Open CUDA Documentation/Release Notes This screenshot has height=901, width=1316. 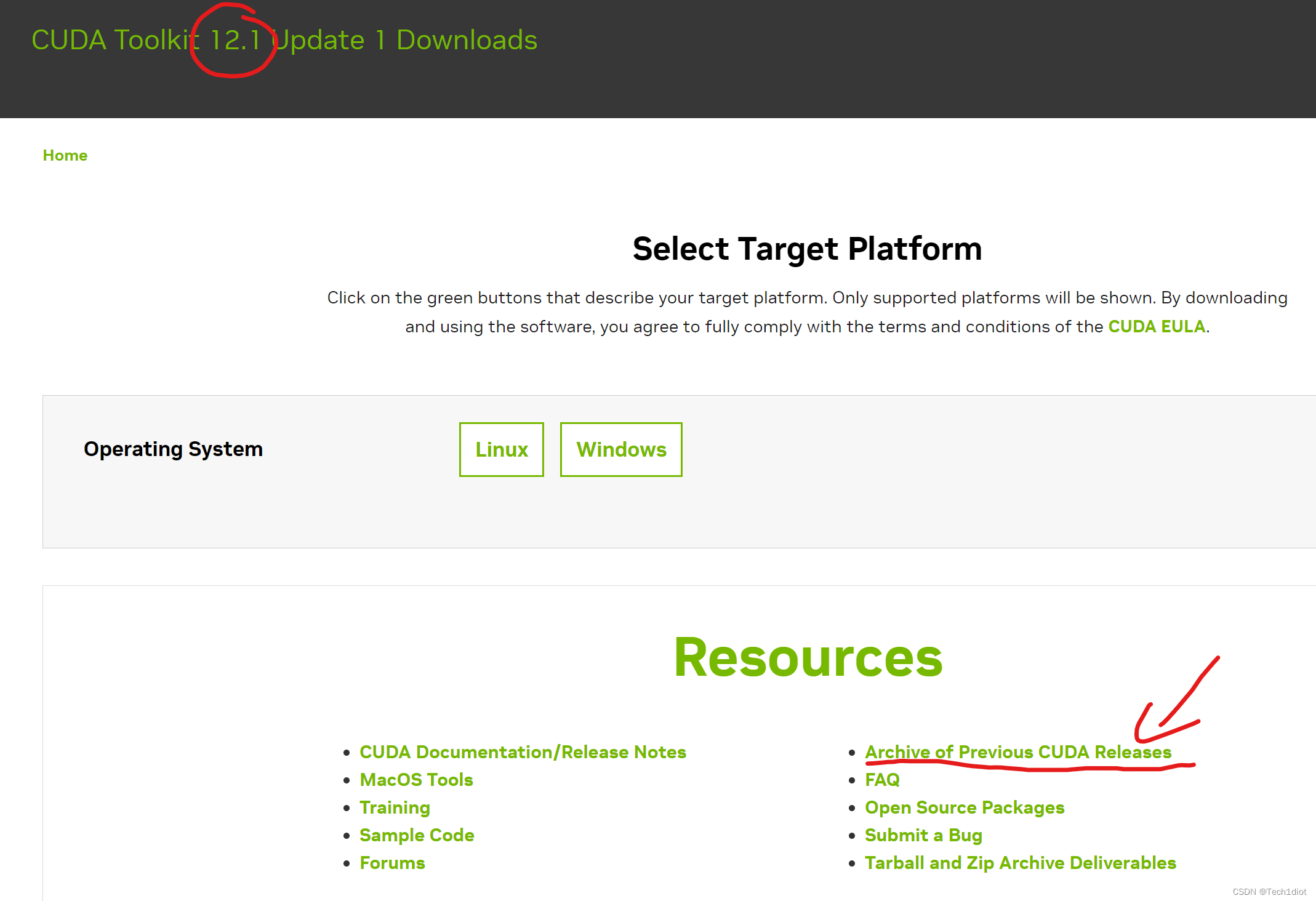523,752
